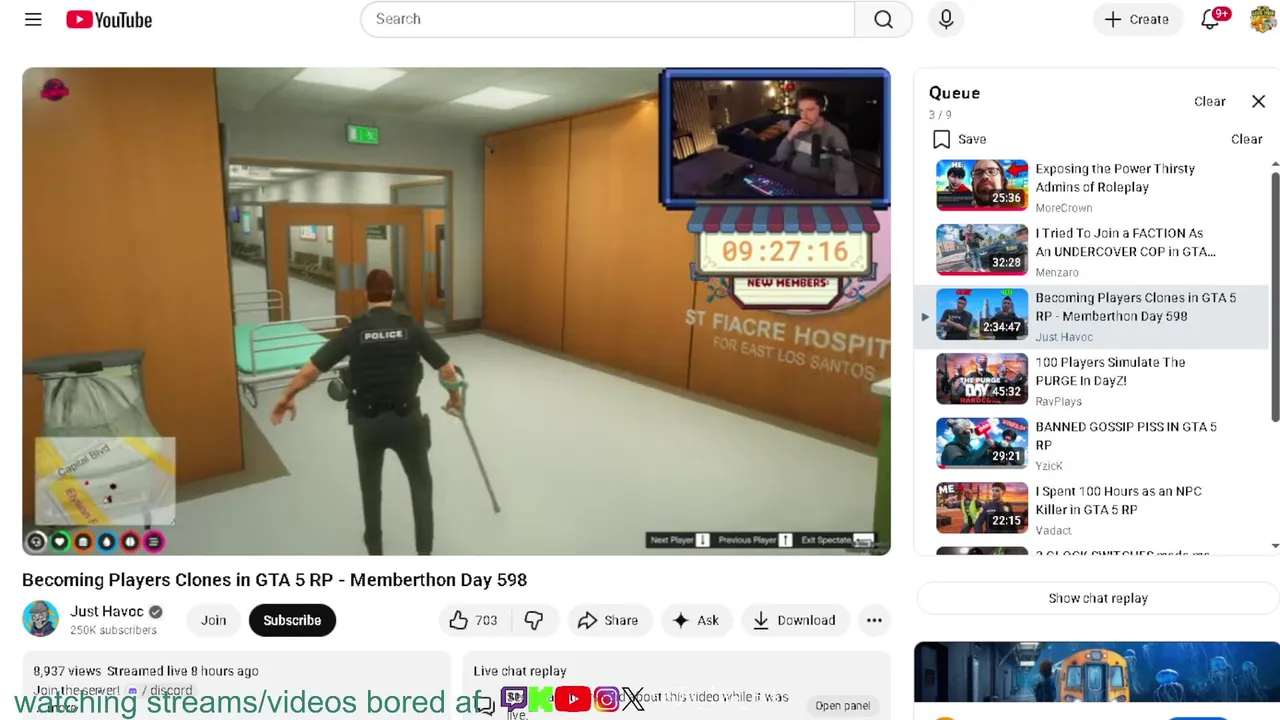The height and width of the screenshot is (720, 1280).
Task: Open Menzaro channel name in queue
Action: click(x=1057, y=272)
